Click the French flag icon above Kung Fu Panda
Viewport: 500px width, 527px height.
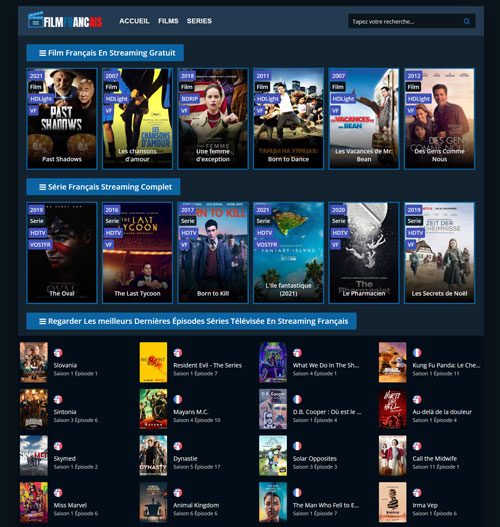tap(417, 353)
